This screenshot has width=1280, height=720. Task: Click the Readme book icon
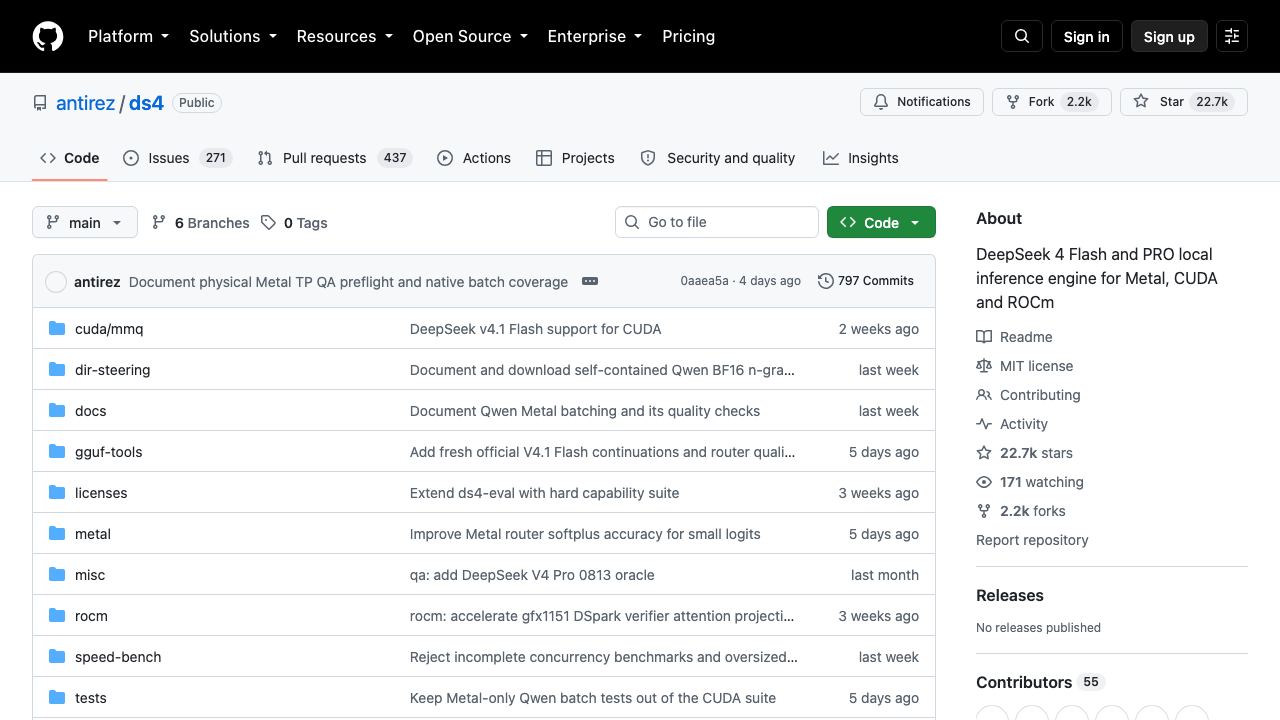[x=984, y=337]
